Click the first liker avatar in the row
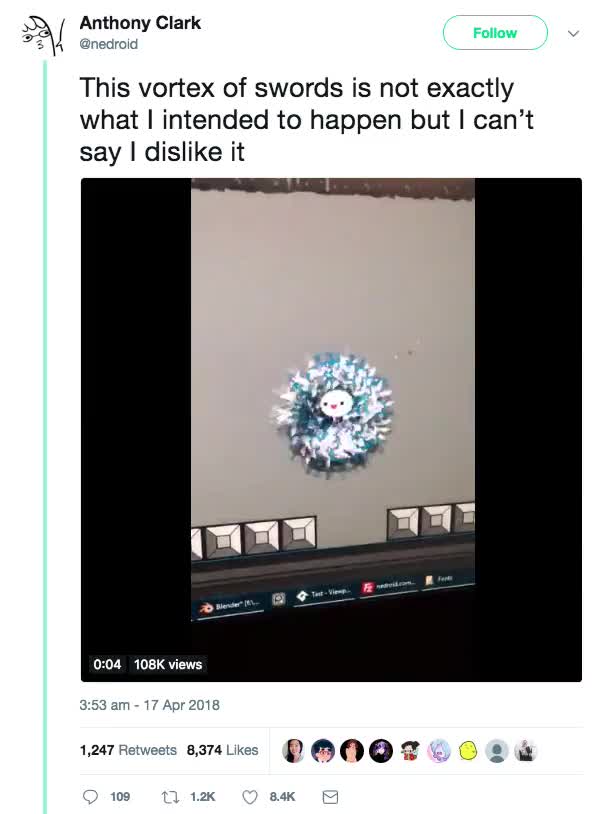 pyautogui.click(x=294, y=751)
